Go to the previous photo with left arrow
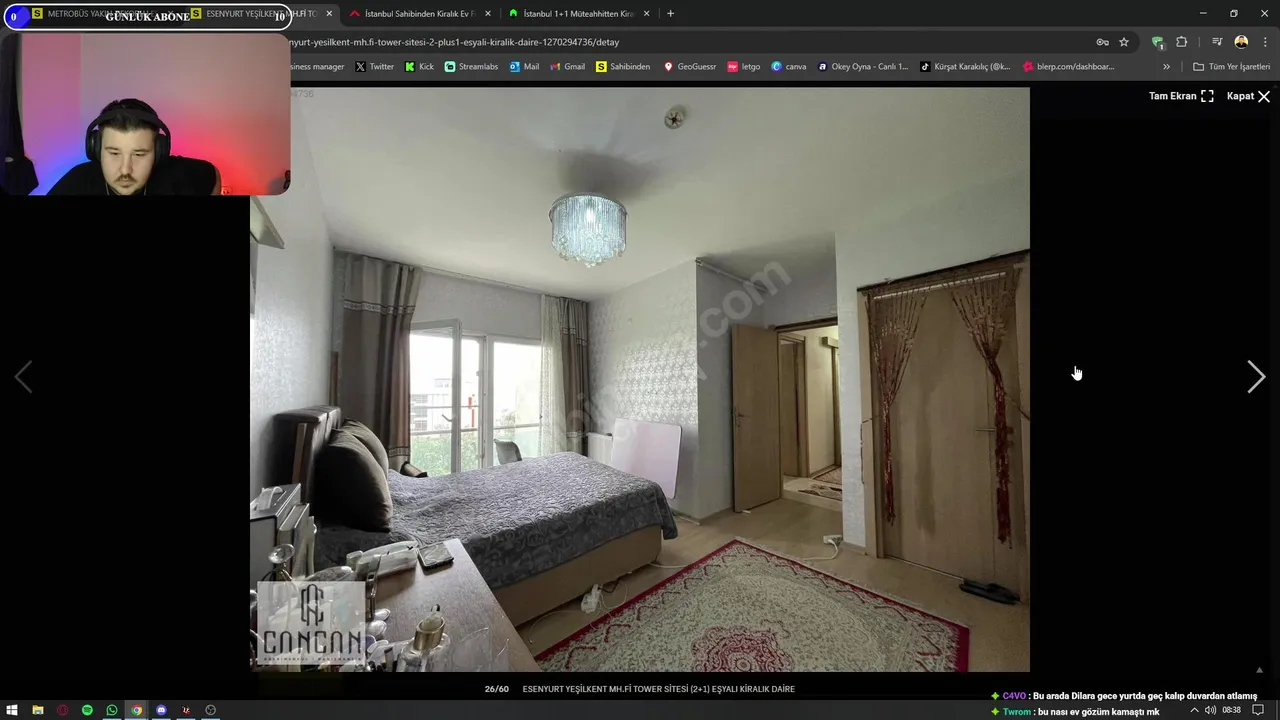The width and height of the screenshot is (1280, 720). point(23,377)
